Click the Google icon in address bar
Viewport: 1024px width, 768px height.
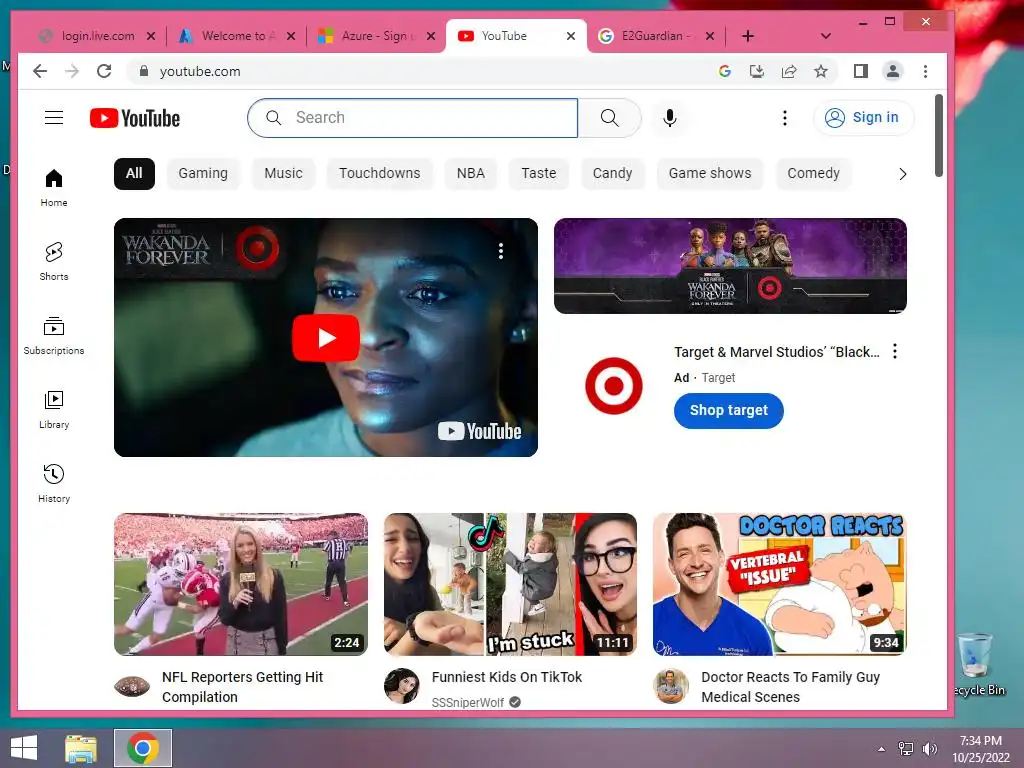(725, 71)
